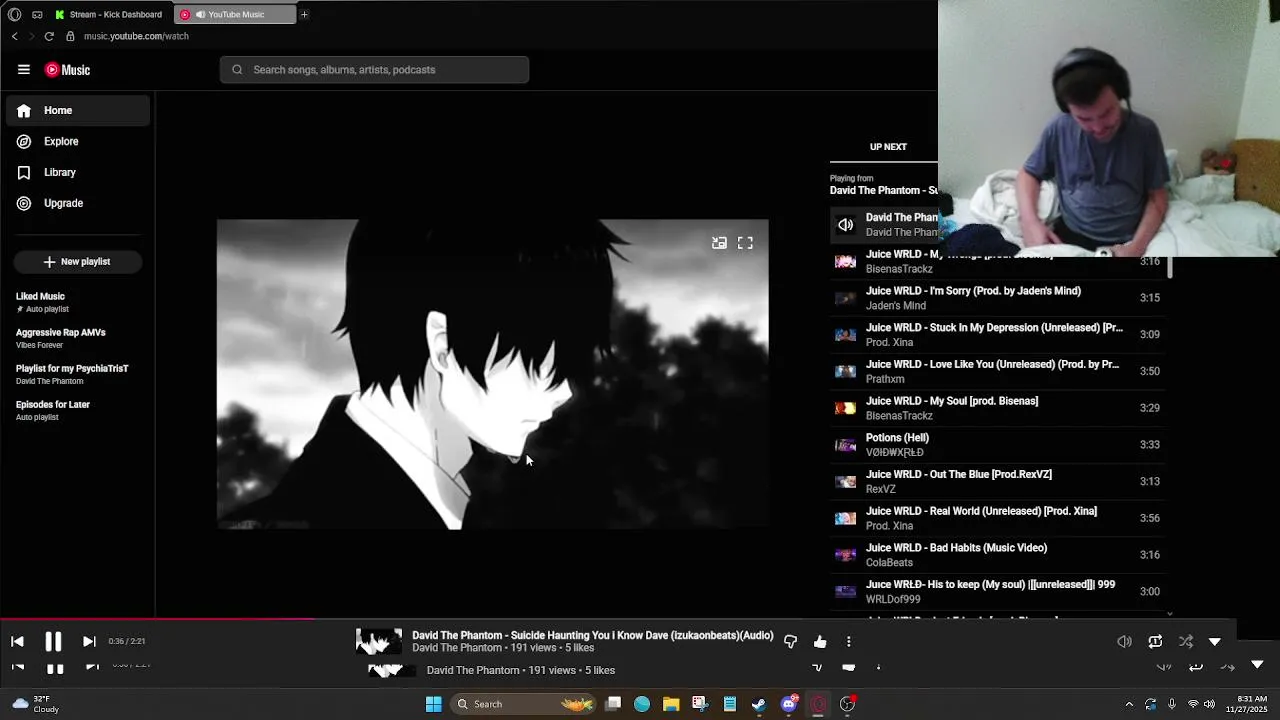
Task: Open the weather widget showing 32°F
Action: (35, 704)
